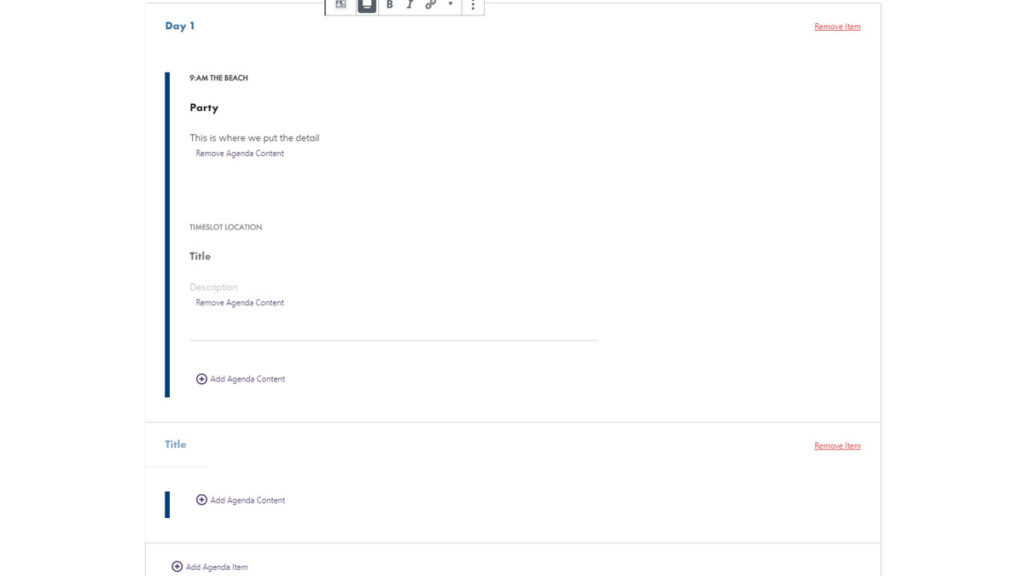
Task: Click the highlighted dark toolbar button
Action: click(x=367, y=5)
